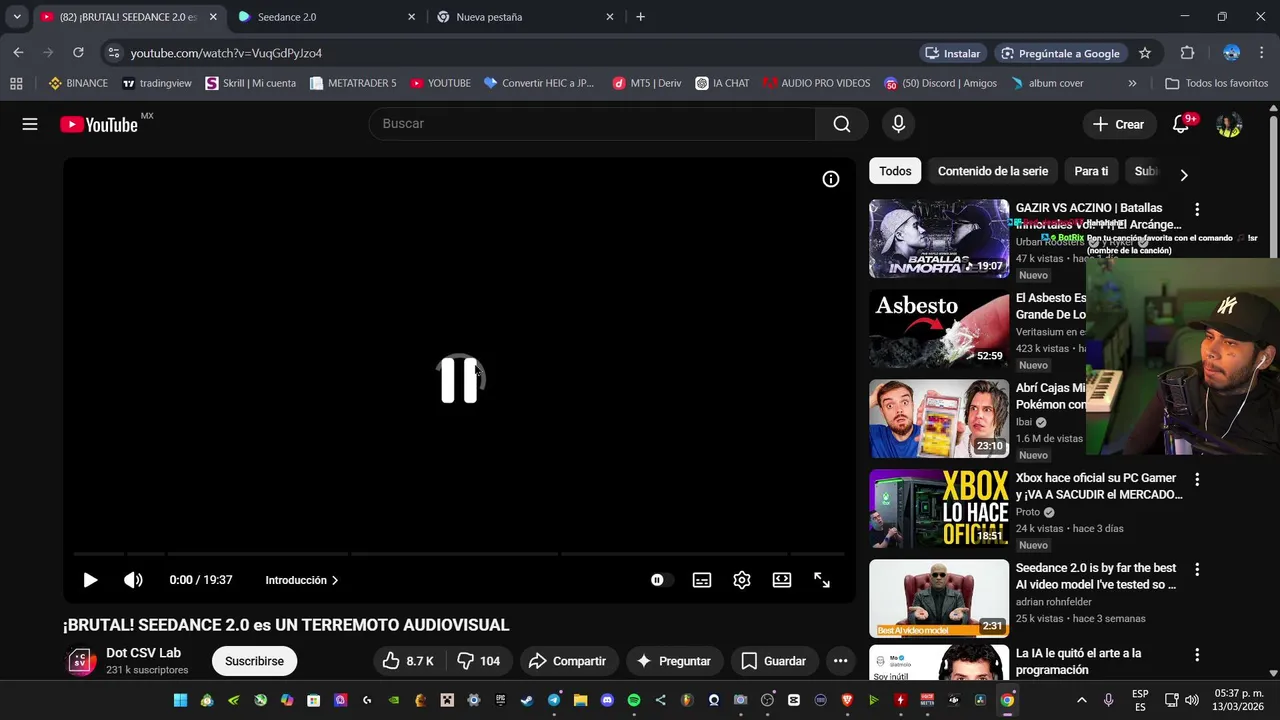1280x720 pixels.
Task: Start voice search with microphone icon
Action: click(898, 124)
